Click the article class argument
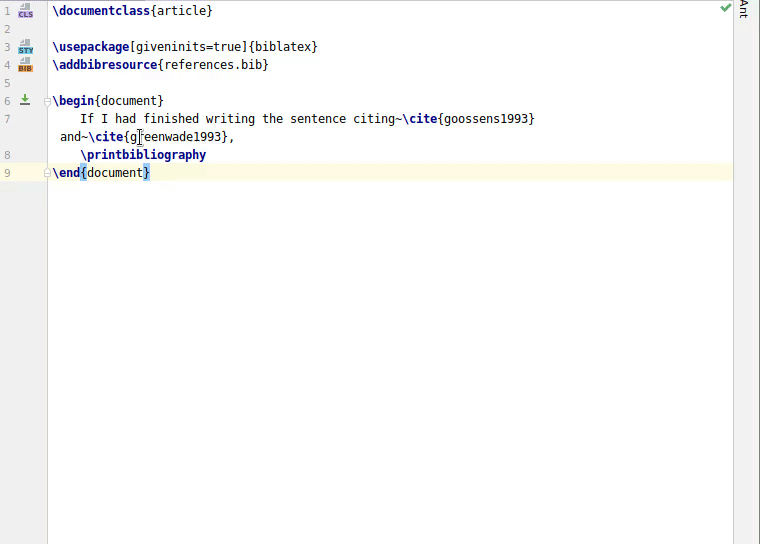Image resolution: width=760 pixels, height=544 pixels. pyautogui.click(x=181, y=11)
